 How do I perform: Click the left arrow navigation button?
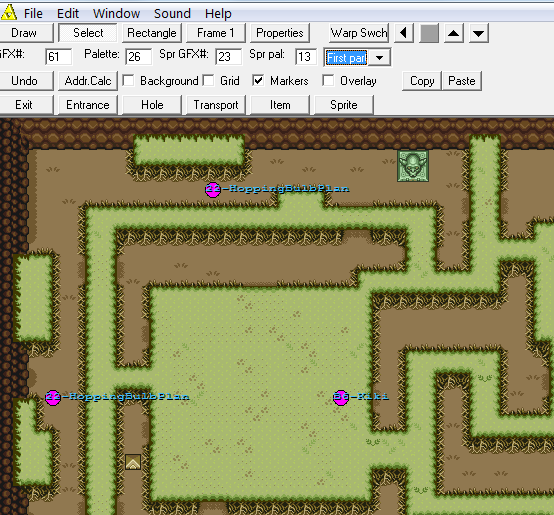coord(403,33)
